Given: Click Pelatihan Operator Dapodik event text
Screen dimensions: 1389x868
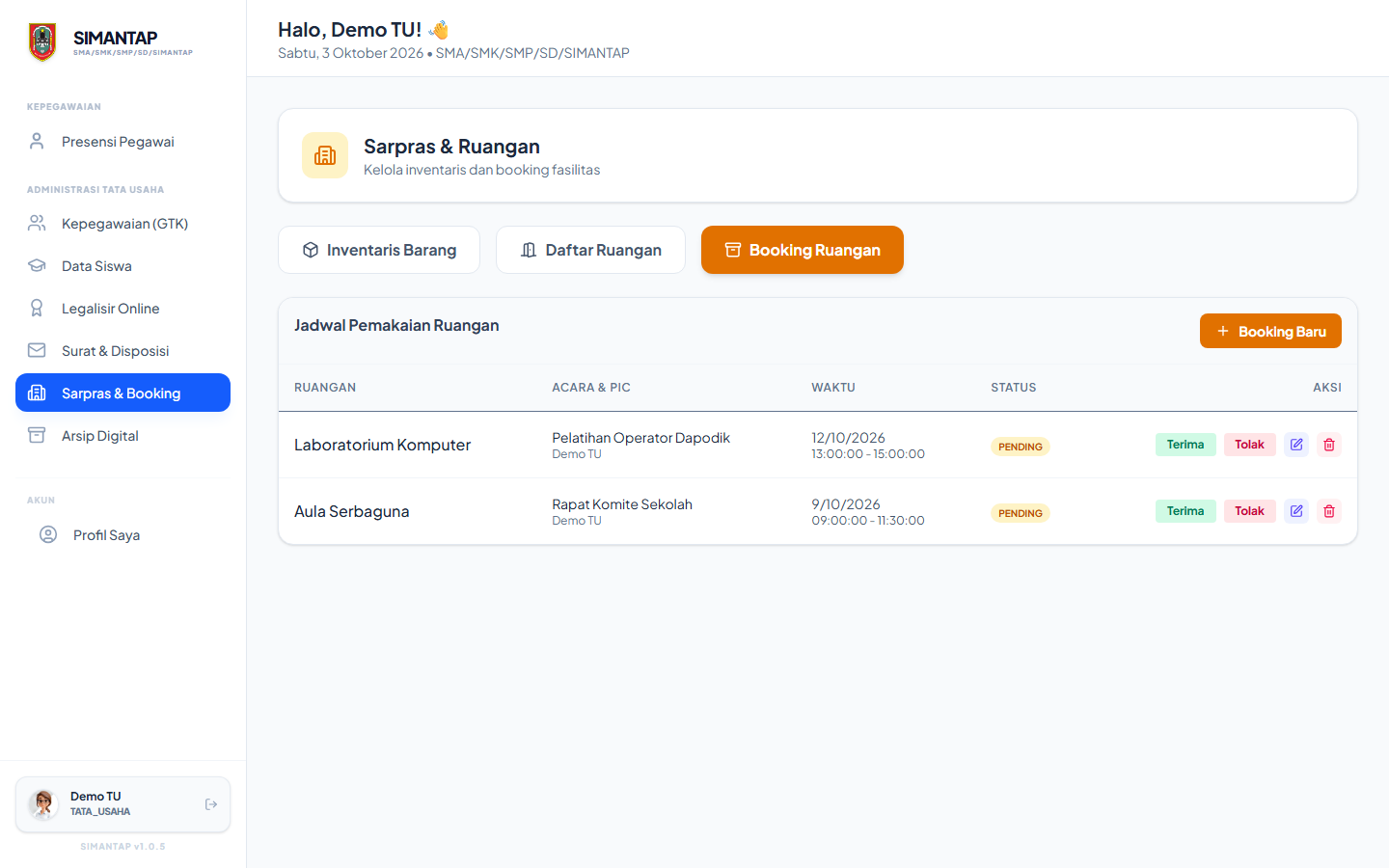Looking at the screenshot, I should [x=641, y=438].
